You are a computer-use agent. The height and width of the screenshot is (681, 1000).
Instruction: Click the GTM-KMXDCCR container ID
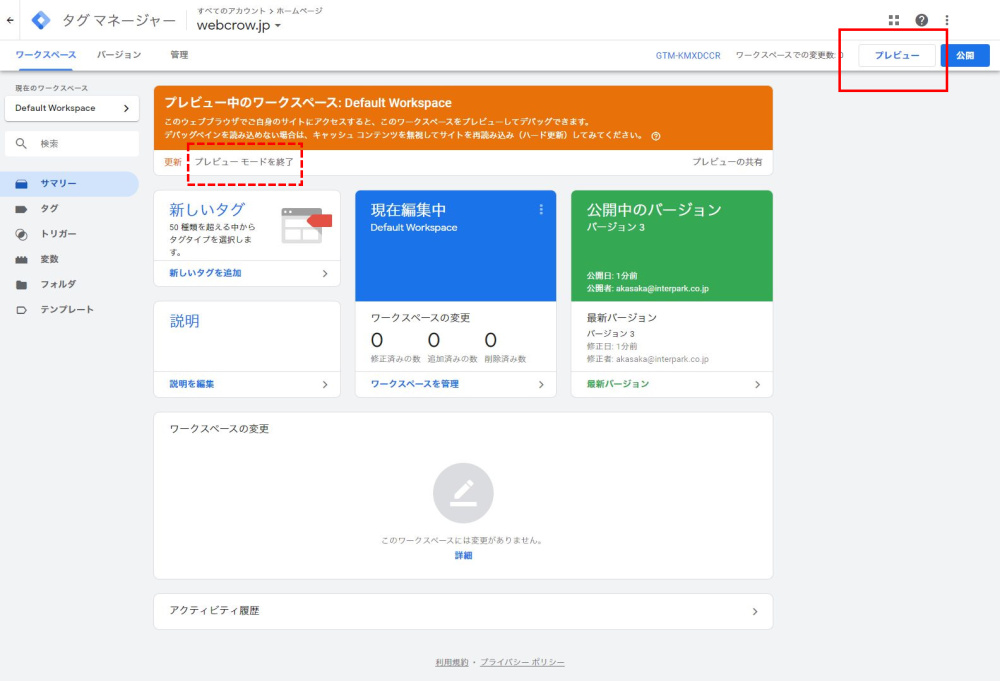click(x=687, y=56)
